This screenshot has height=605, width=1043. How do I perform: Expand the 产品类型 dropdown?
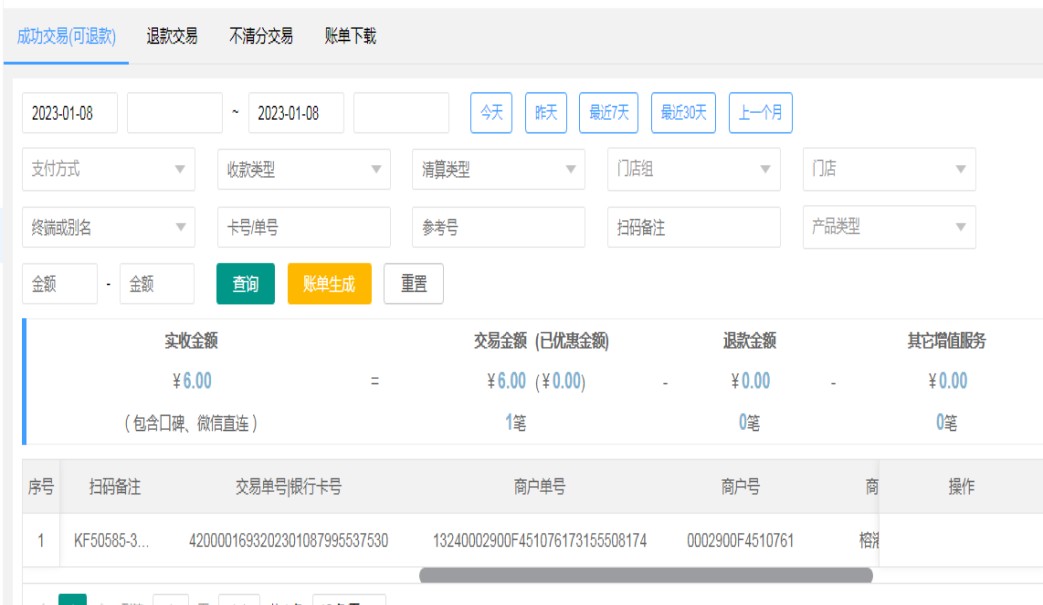tap(889, 227)
